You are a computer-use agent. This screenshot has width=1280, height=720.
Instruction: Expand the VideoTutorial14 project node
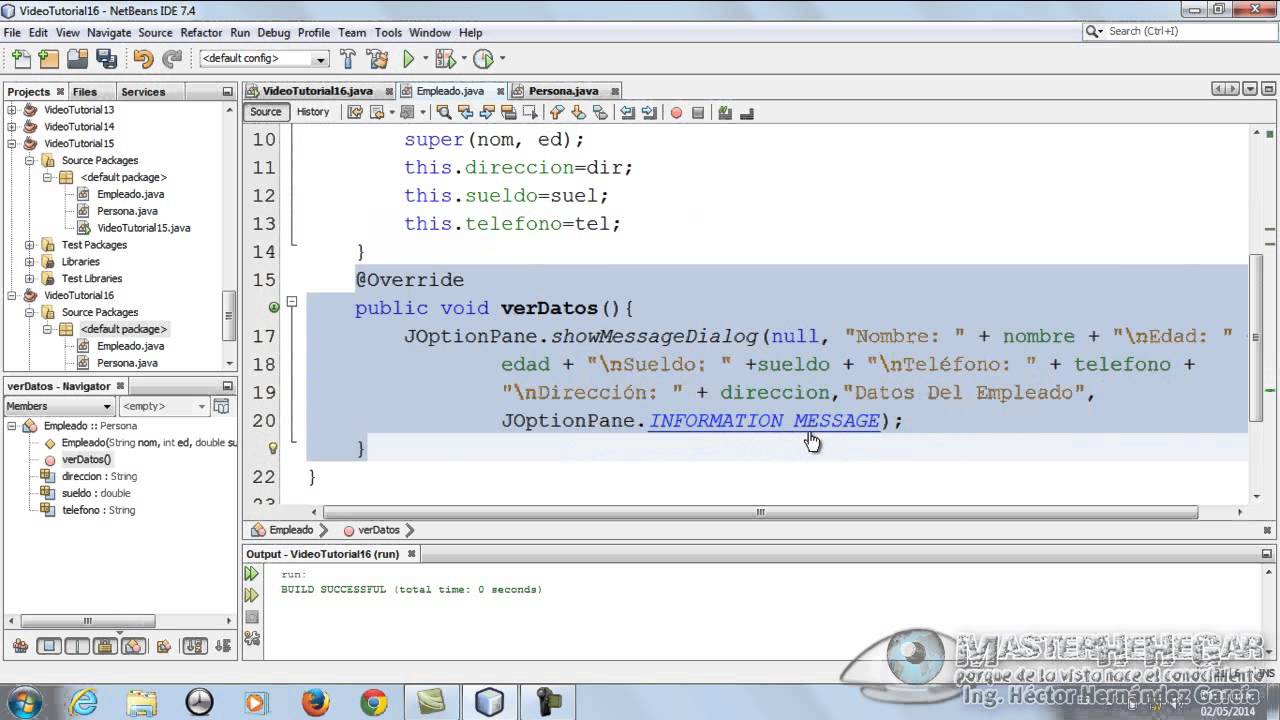[12, 127]
